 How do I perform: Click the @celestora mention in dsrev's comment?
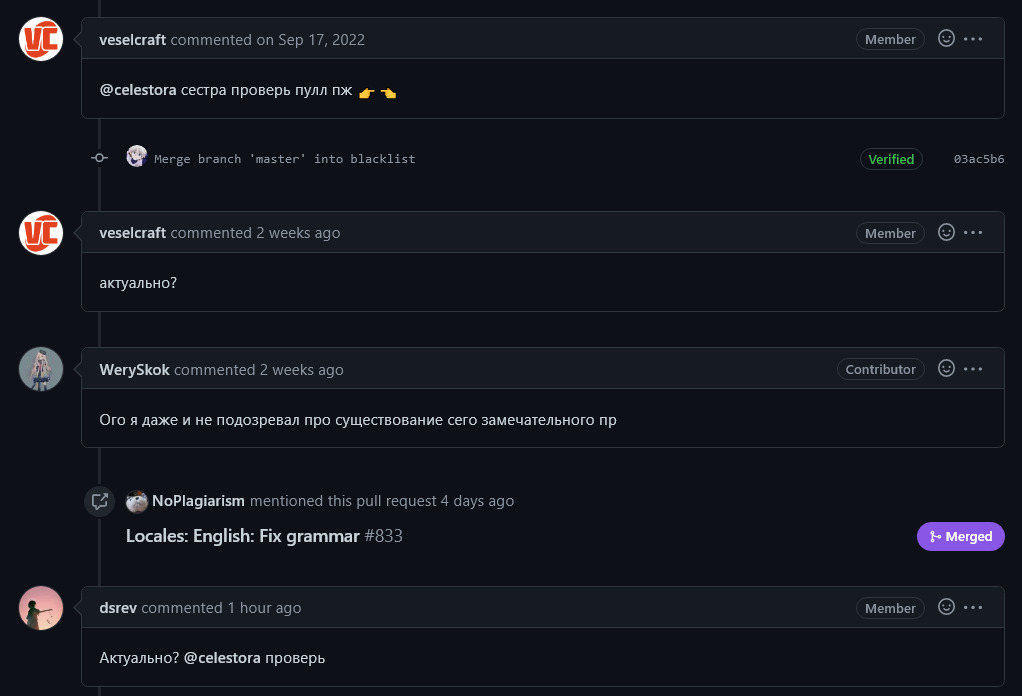[x=222, y=658]
